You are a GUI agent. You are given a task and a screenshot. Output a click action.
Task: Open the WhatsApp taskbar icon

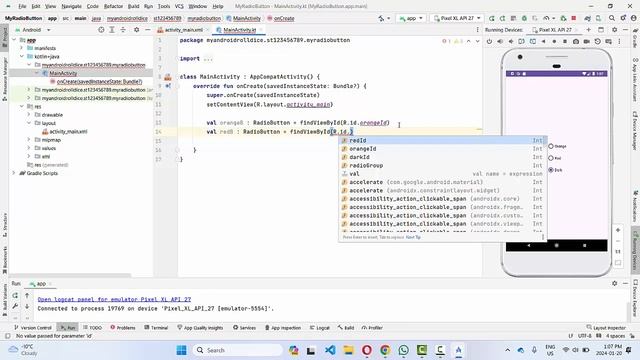tap(403, 350)
